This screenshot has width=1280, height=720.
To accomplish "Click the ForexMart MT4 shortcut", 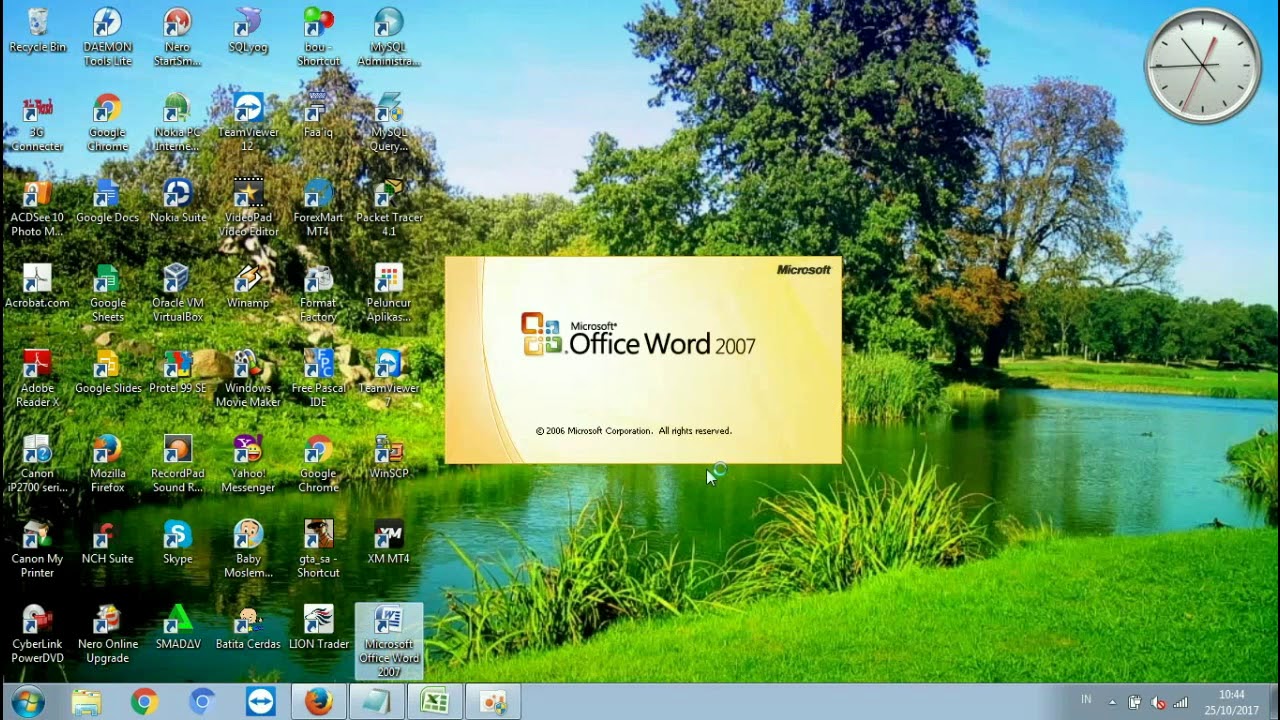I will pos(318,209).
